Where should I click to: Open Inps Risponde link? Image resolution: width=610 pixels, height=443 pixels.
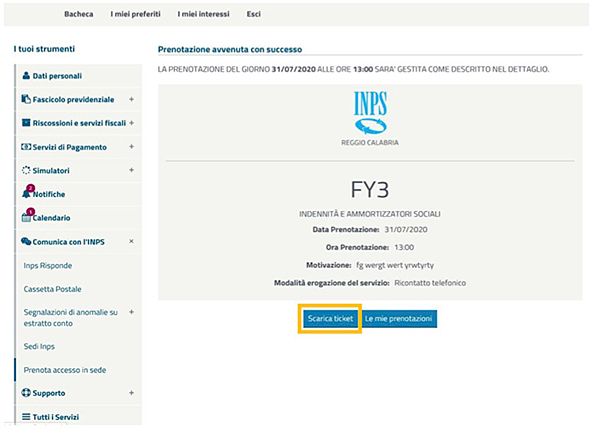48,266
